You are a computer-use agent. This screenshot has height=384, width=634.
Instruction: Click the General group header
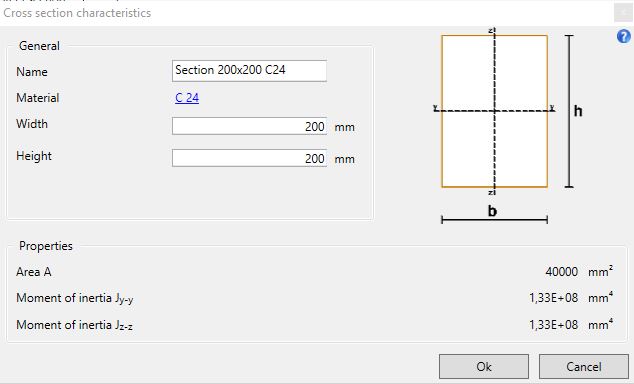[39, 46]
